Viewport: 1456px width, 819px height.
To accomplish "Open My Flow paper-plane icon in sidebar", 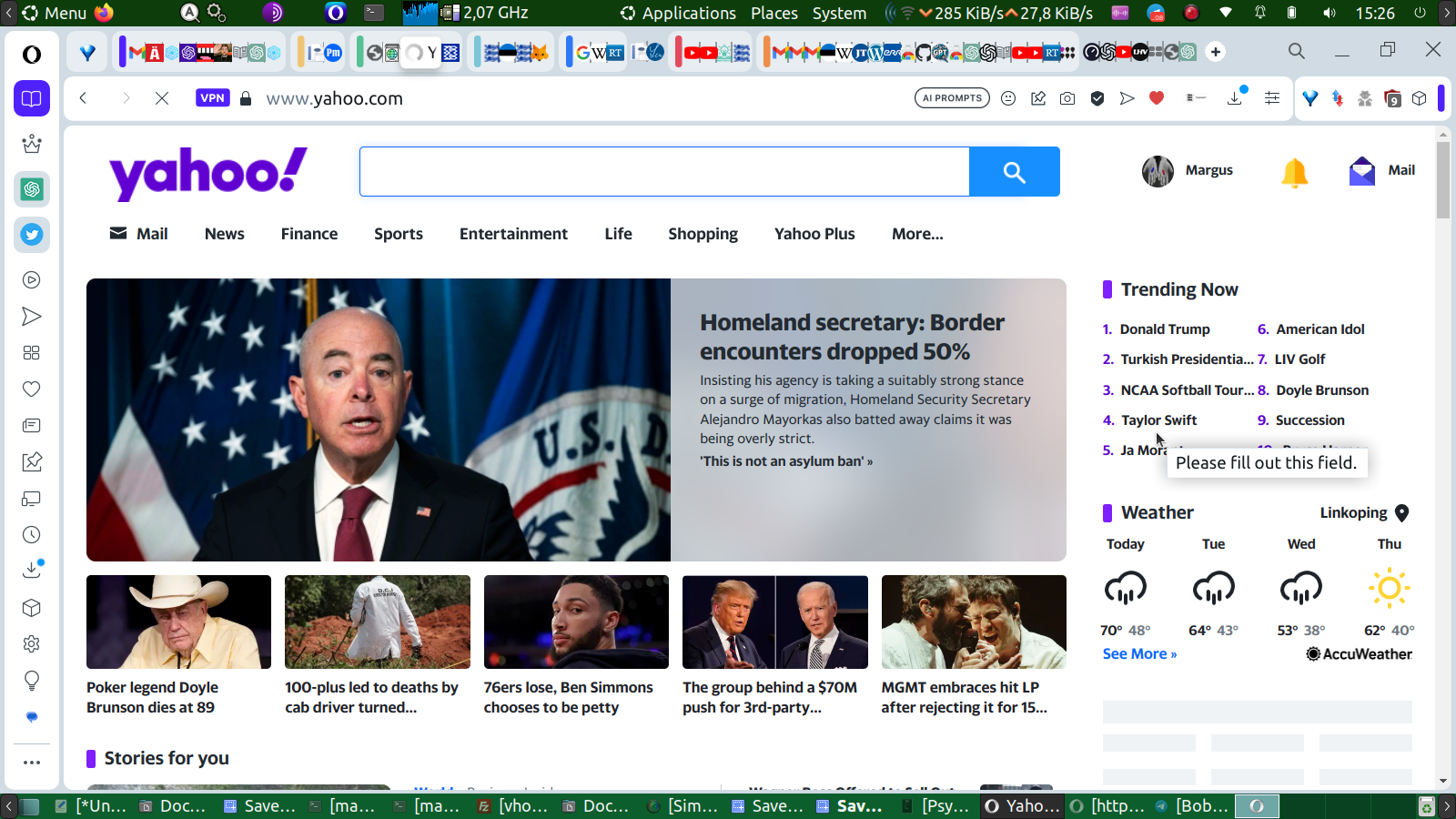I will tap(32, 317).
